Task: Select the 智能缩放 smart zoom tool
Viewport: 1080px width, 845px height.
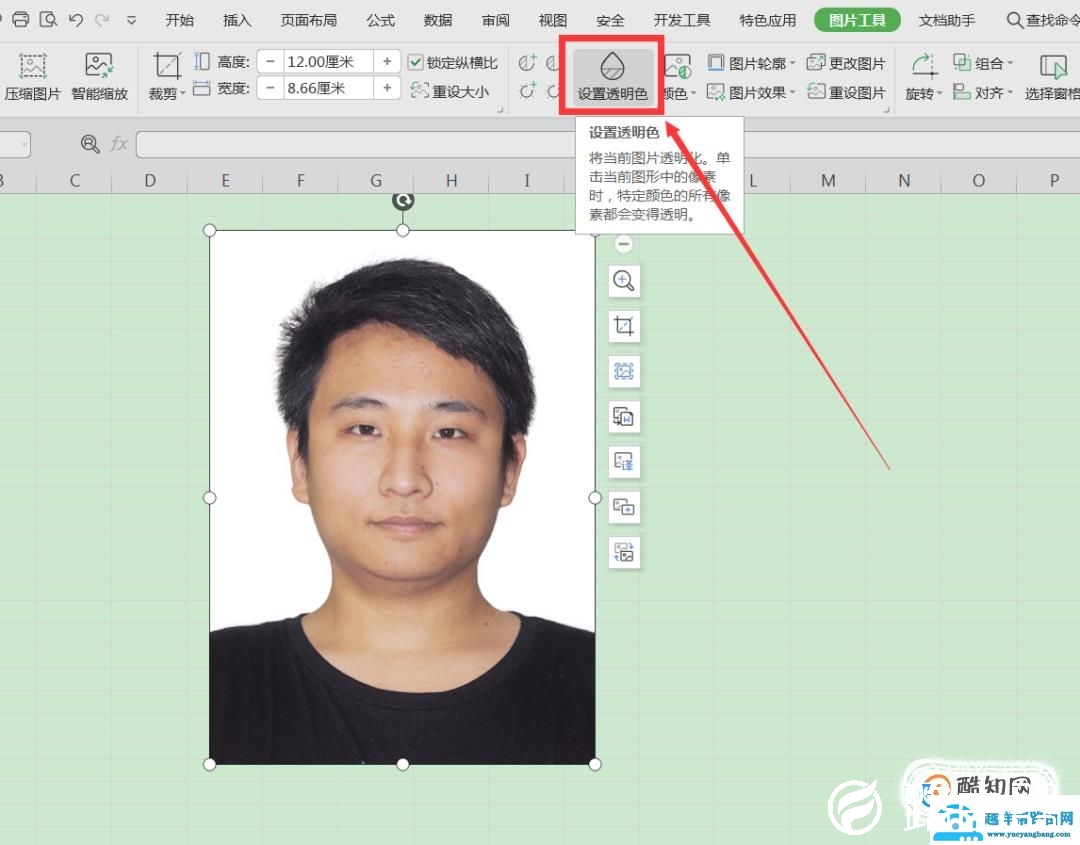Action: point(99,75)
